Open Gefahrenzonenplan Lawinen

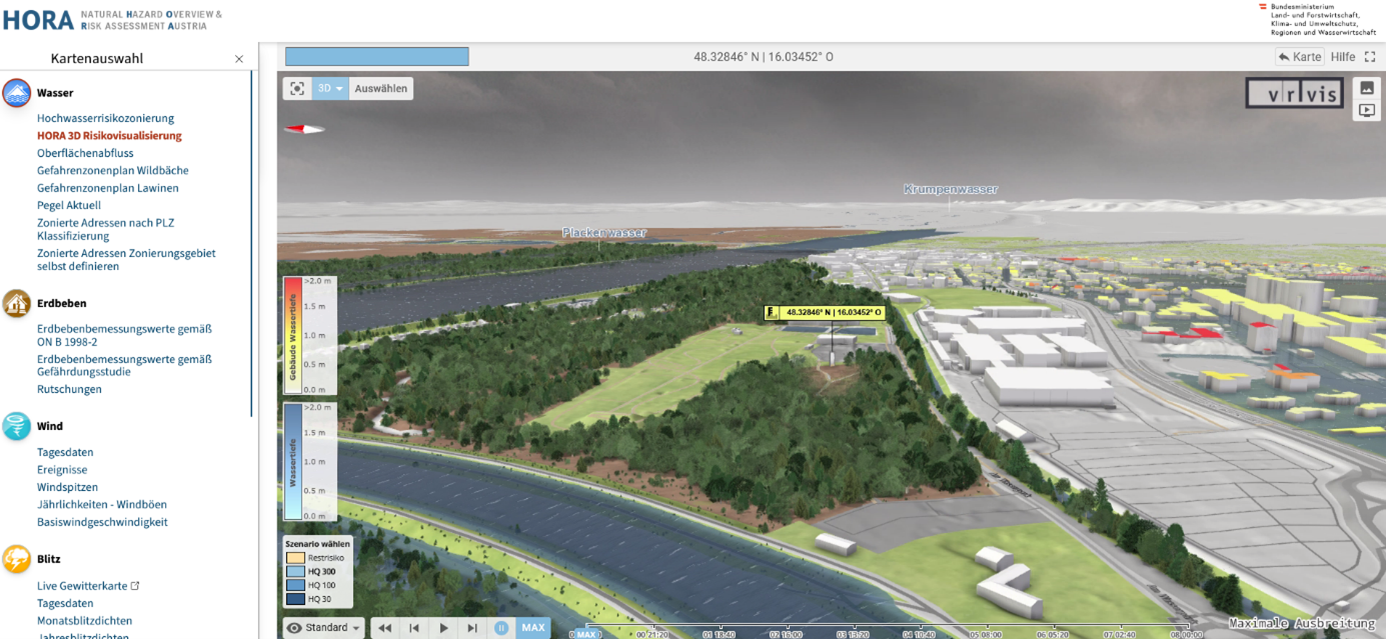108,188
